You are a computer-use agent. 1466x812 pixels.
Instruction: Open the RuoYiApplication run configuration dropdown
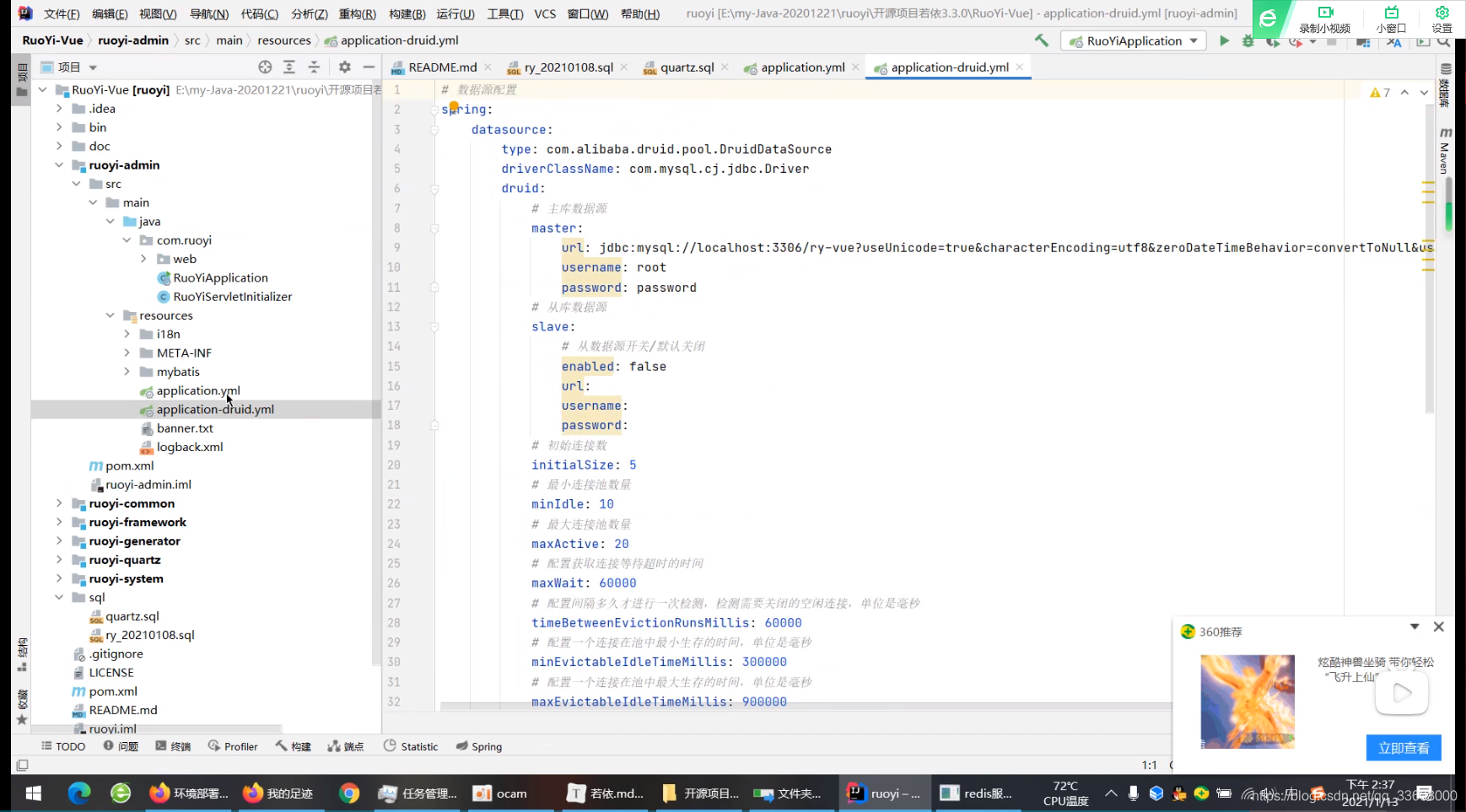pyautogui.click(x=1135, y=40)
